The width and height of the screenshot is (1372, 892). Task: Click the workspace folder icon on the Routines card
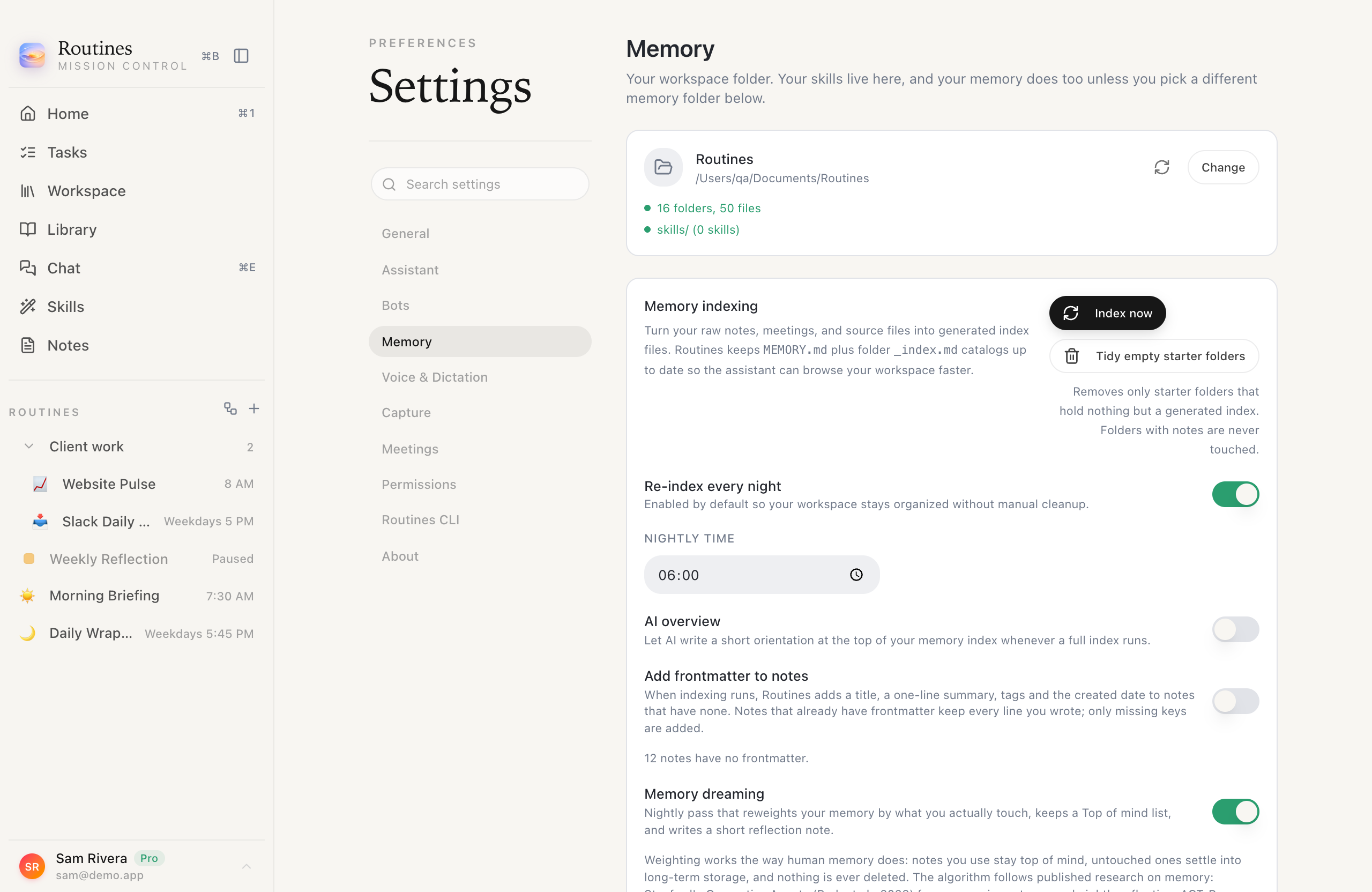pyautogui.click(x=663, y=168)
